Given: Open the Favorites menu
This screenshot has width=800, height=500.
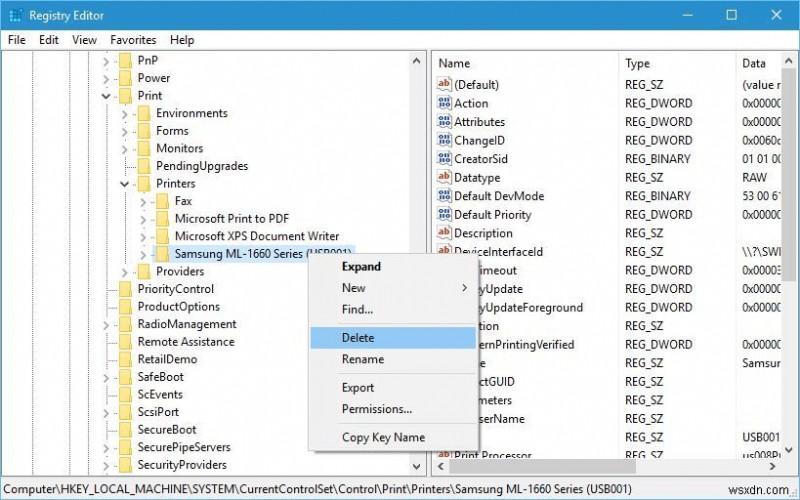Looking at the screenshot, I should [x=133, y=40].
